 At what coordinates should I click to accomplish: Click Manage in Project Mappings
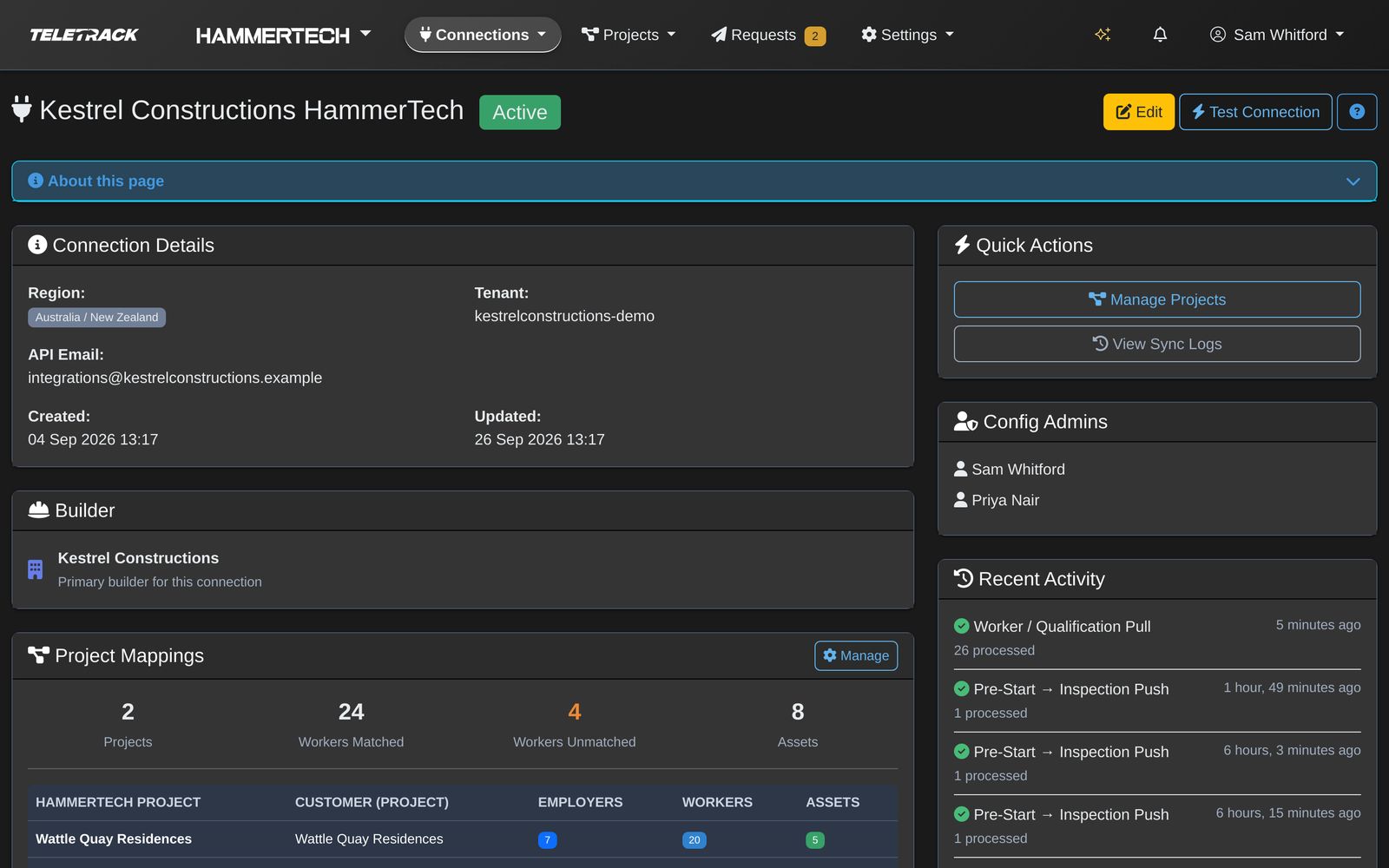[856, 655]
